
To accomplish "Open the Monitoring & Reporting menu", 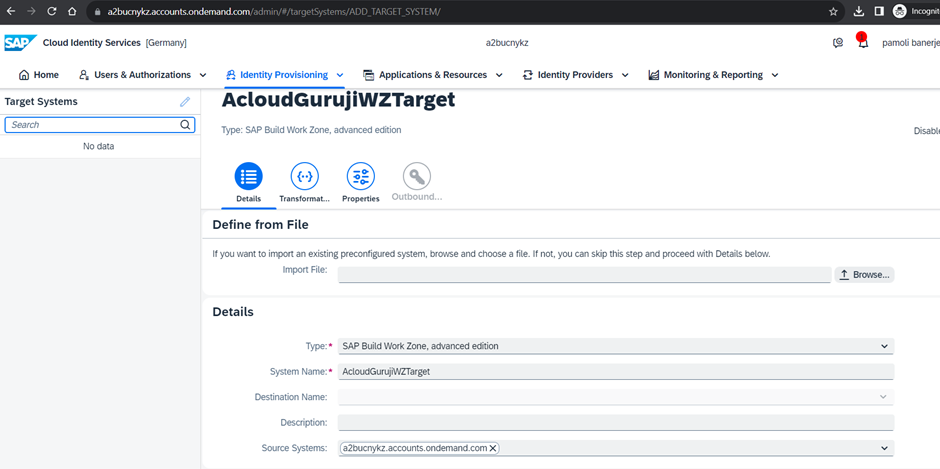I will [x=713, y=75].
